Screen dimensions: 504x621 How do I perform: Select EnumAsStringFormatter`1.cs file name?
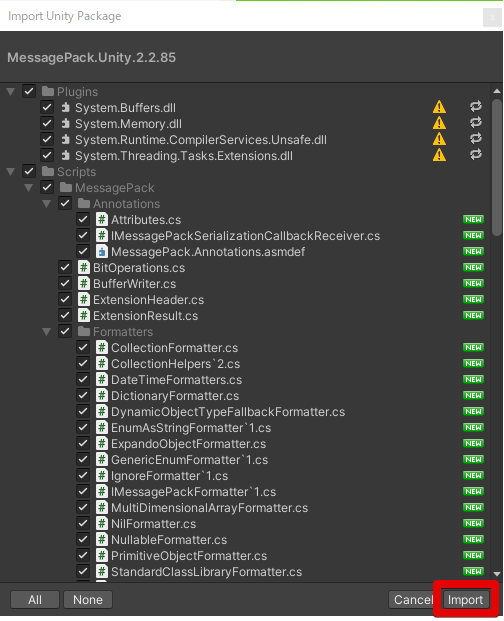[191, 428]
